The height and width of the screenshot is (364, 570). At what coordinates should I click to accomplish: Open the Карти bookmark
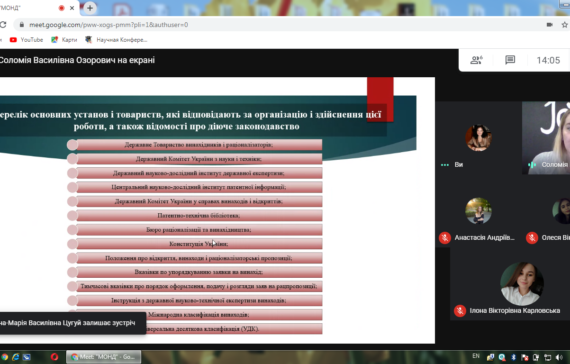click(64, 40)
